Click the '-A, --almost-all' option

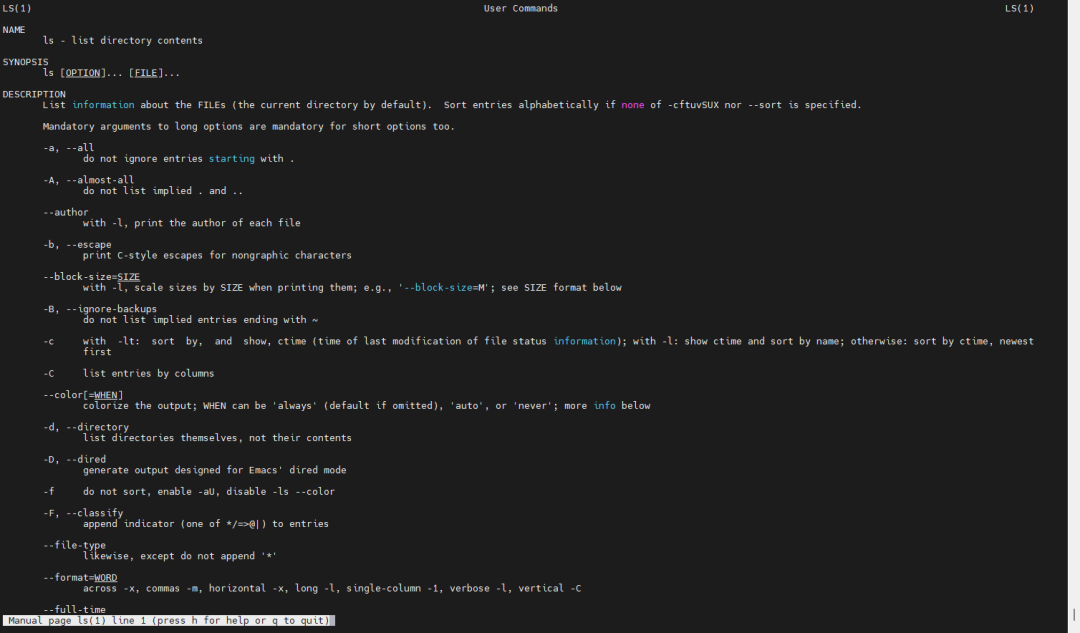tap(88, 180)
